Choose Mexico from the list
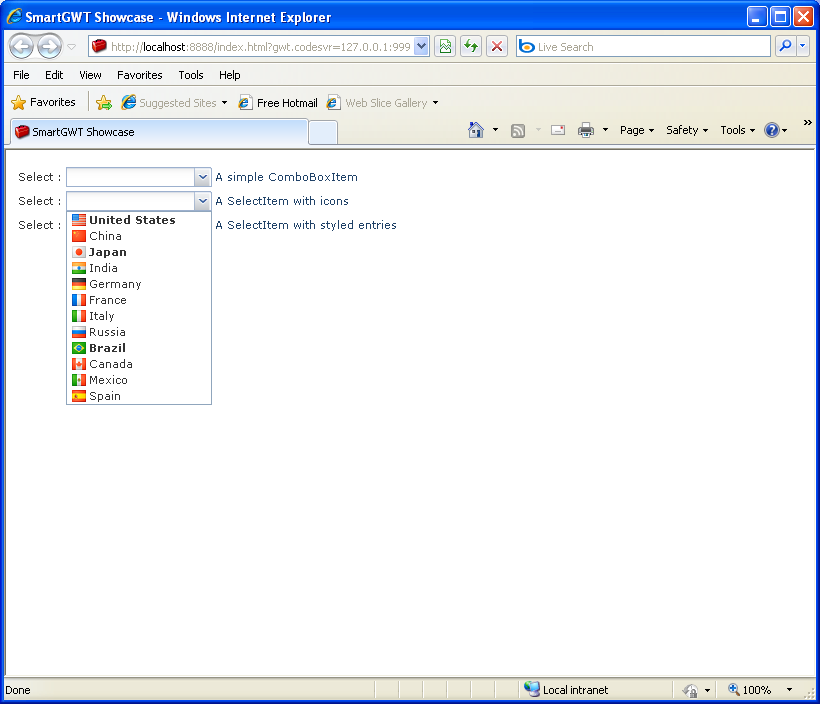The image size is (820, 704). (x=139, y=380)
